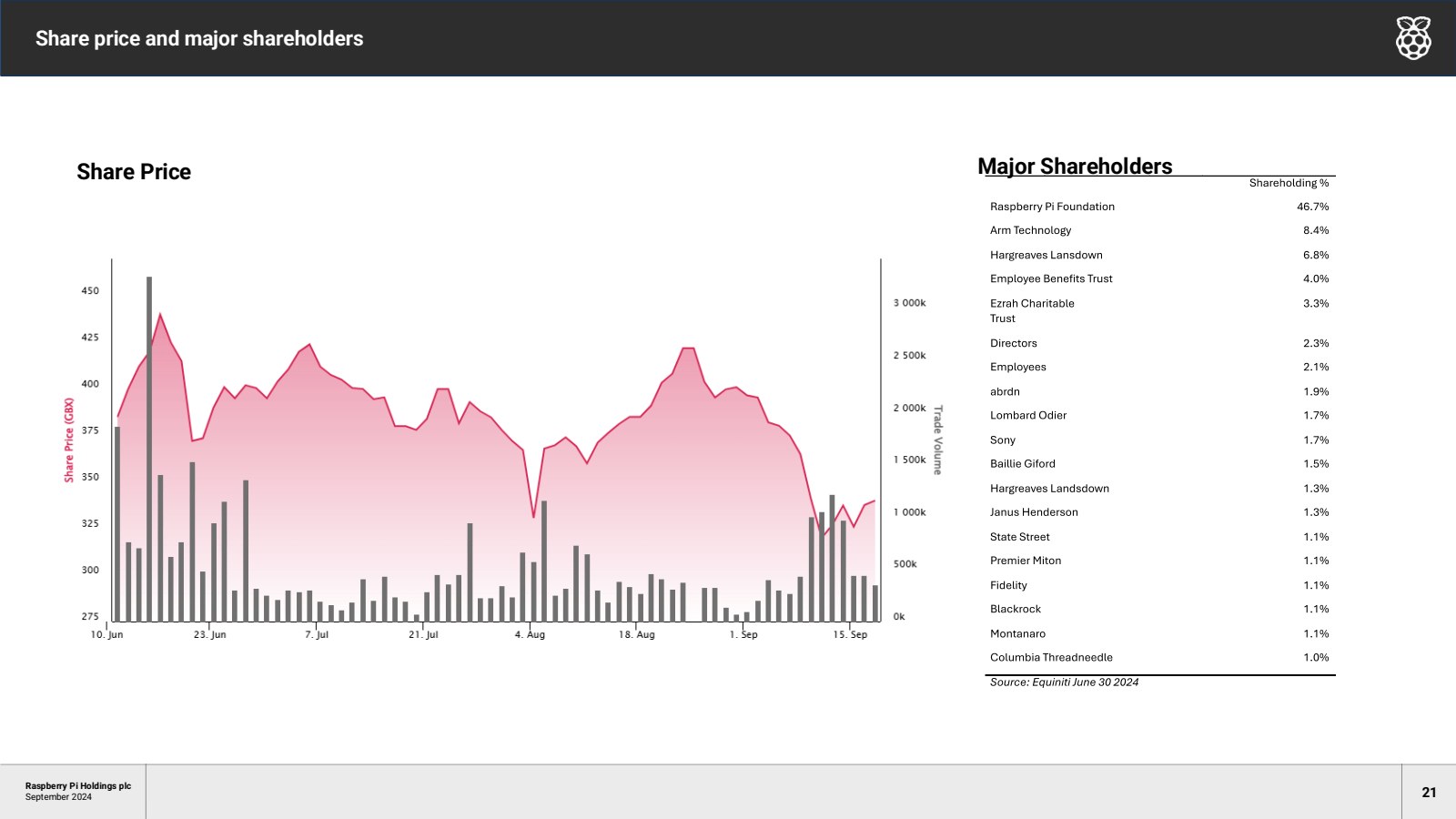Select the 'Directors' row label
The image size is (1456, 819).
(x=1014, y=343)
